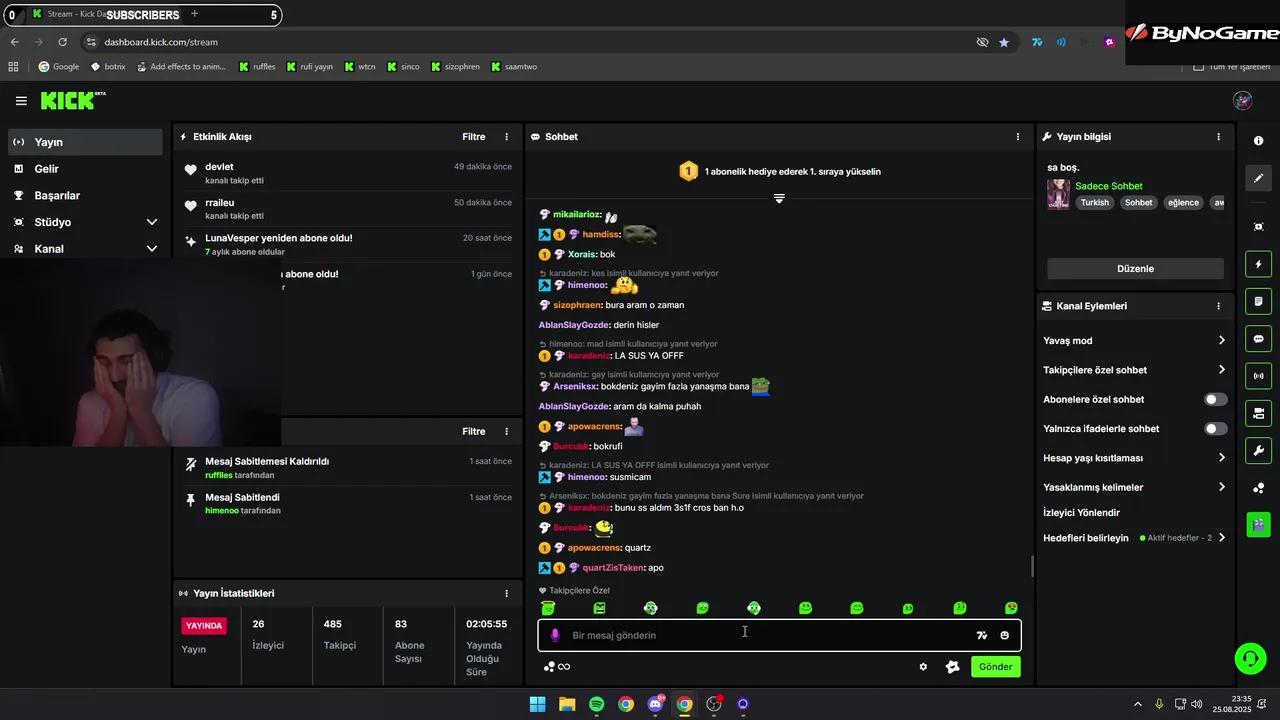Click the green clip icon in right sidebar

pyautogui.click(x=1258, y=524)
